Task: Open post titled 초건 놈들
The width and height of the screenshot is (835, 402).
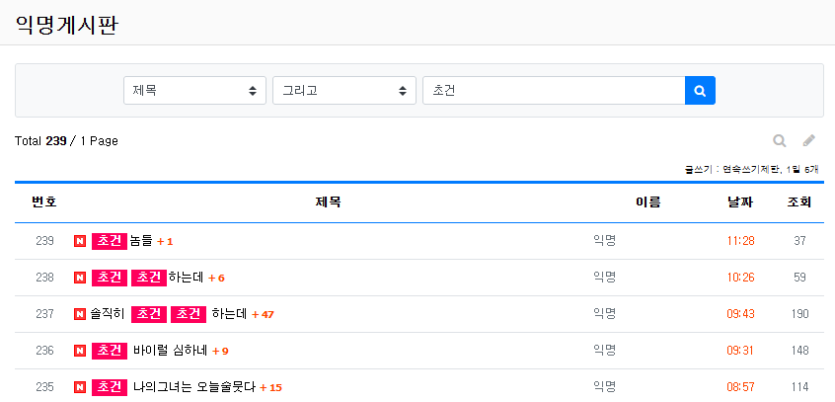Action: click(122, 241)
